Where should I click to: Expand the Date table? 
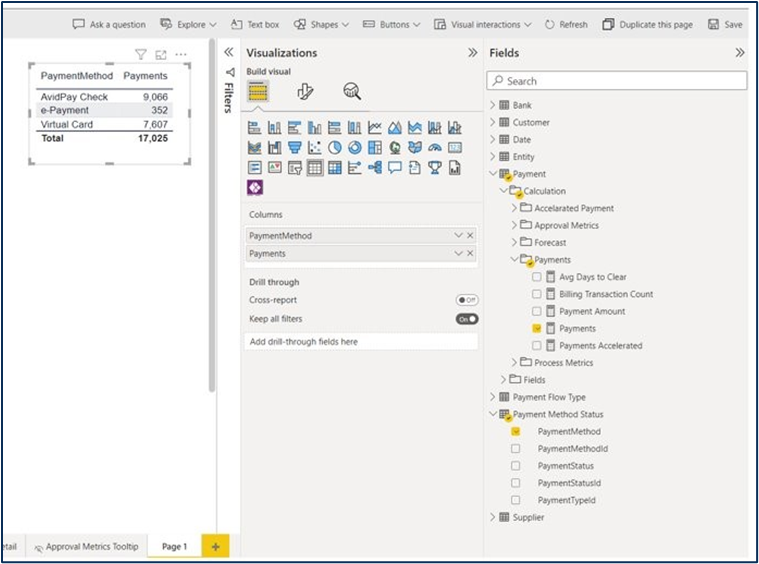(492, 139)
